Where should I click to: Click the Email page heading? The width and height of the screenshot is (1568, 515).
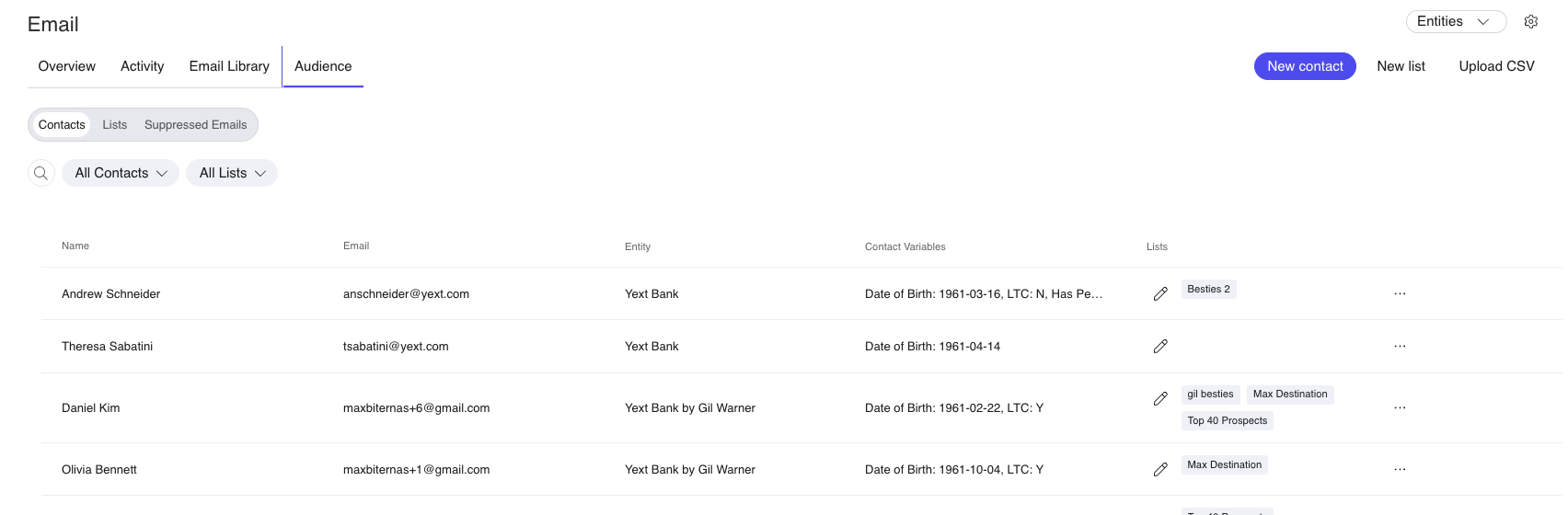[x=53, y=25]
